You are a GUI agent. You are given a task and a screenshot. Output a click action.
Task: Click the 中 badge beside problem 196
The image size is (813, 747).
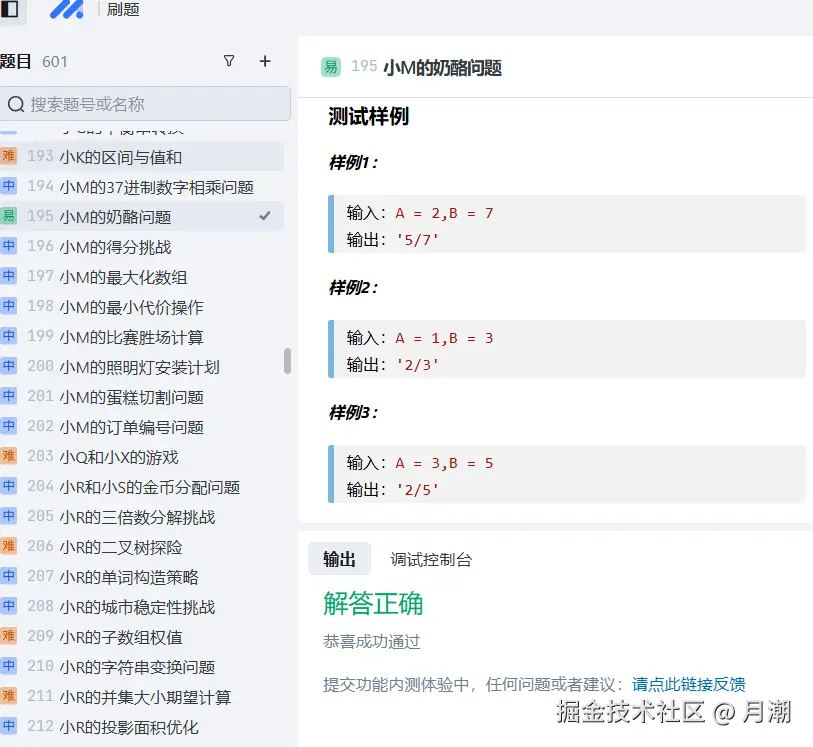pos(10,247)
